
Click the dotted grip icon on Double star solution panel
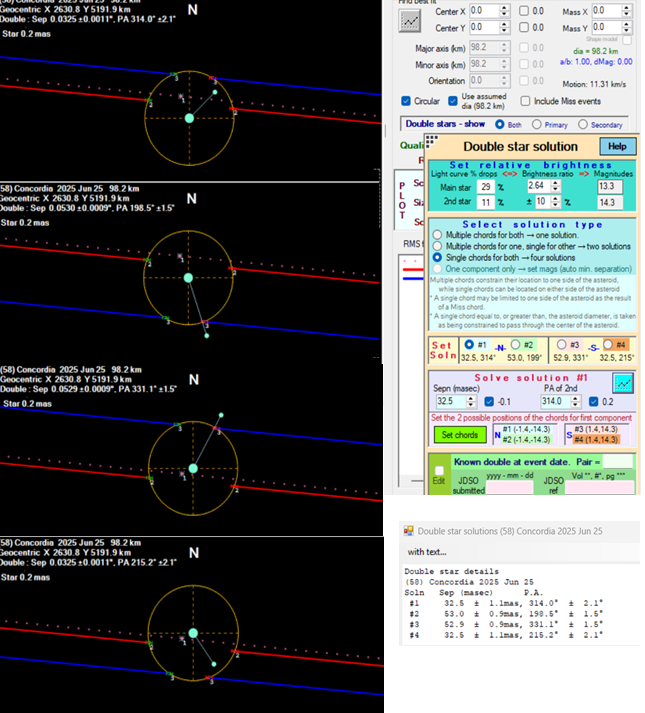pyautogui.click(x=432, y=140)
